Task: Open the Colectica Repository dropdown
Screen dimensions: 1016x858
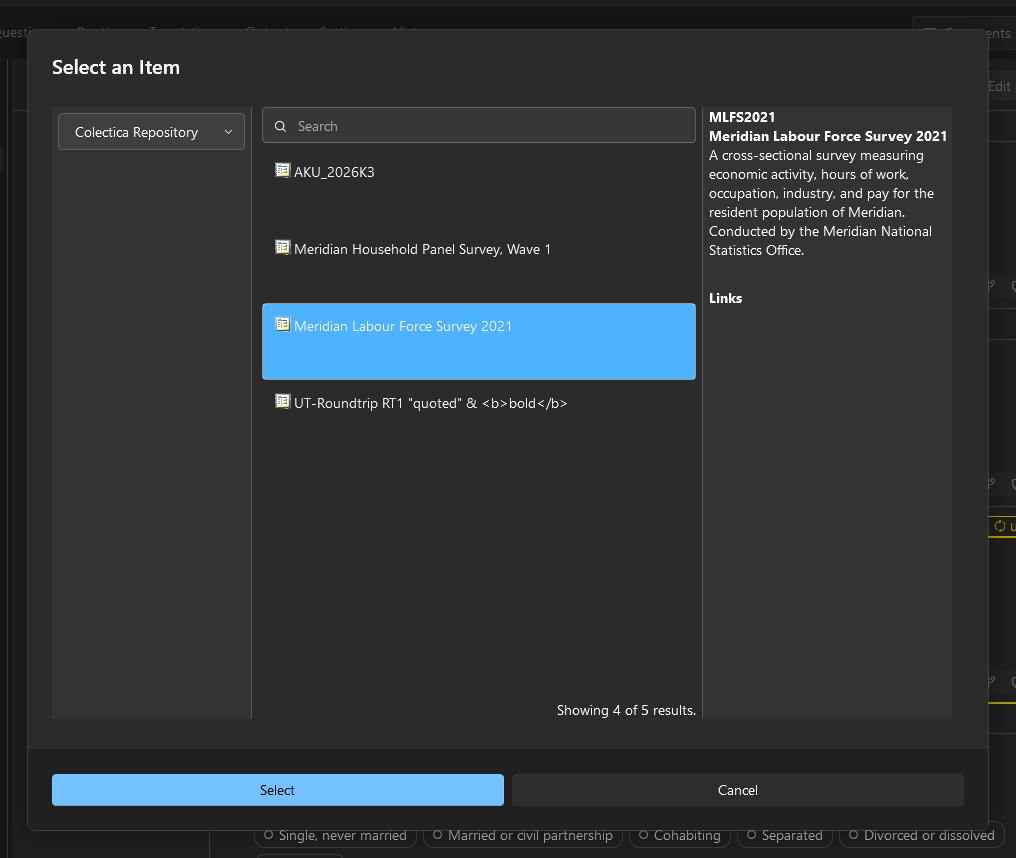Action: (151, 132)
